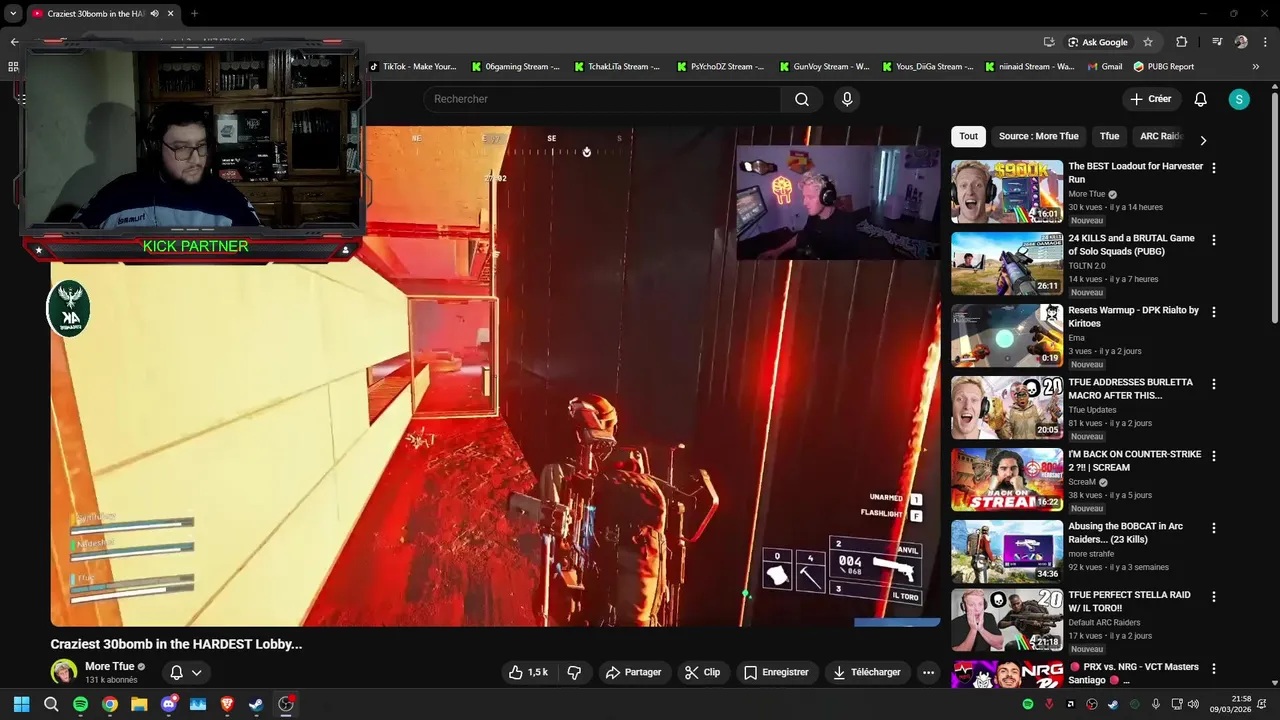Open Chrome three-dot menu
The height and width of the screenshot is (720, 1280).
pyautogui.click(x=1264, y=42)
